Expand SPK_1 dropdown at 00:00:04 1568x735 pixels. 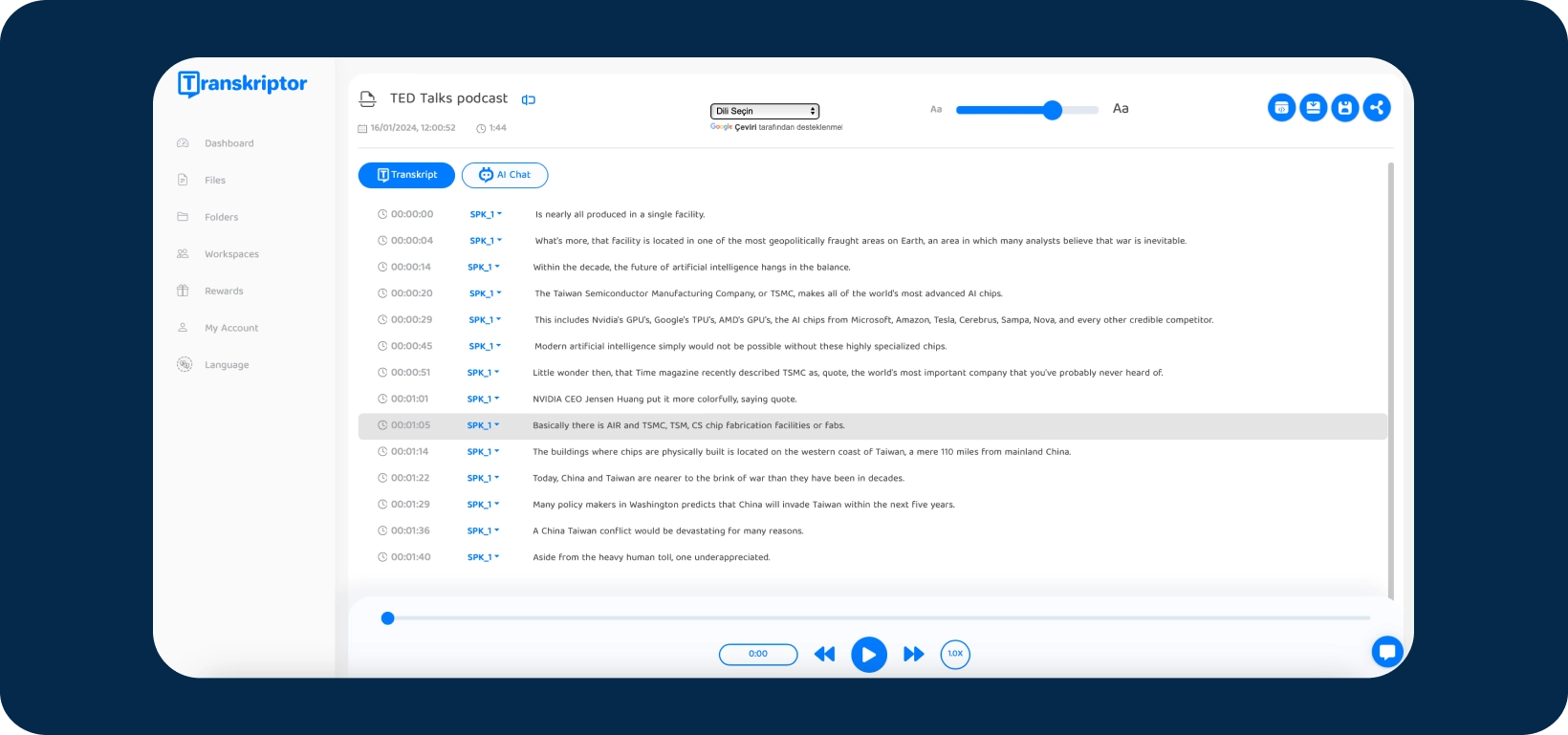tap(486, 241)
